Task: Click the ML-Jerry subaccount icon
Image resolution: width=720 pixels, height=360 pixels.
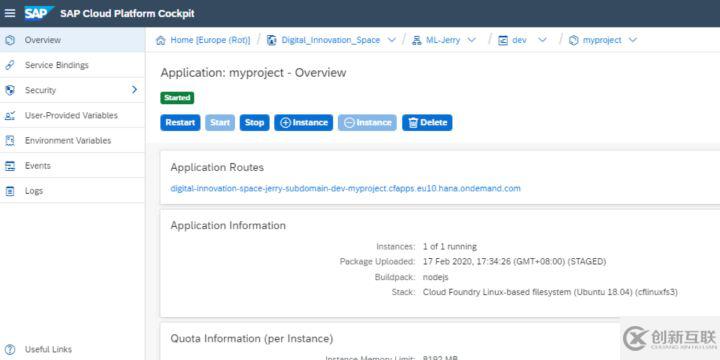Action: (416, 40)
